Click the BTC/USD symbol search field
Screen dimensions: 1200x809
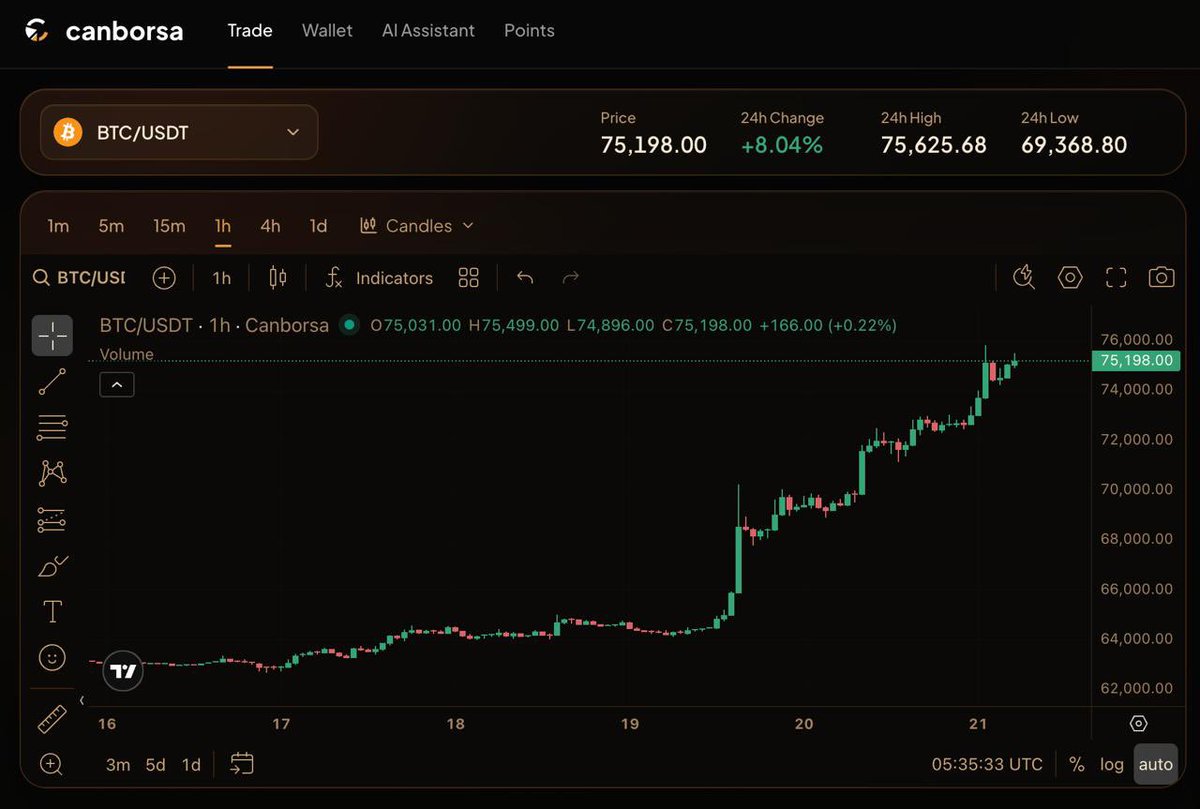pyautogui.click(x=79, y=278)
